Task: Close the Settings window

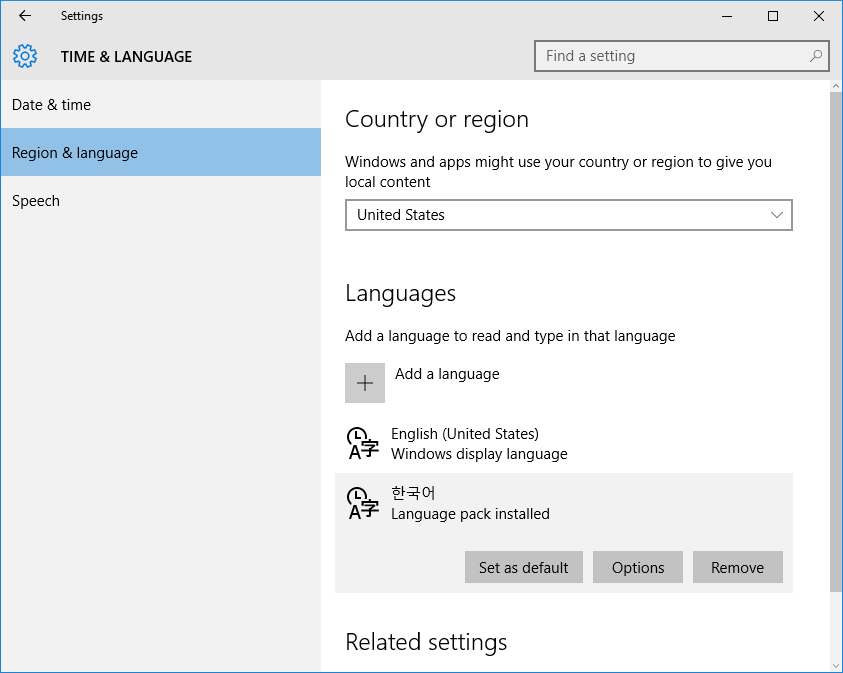Action: (818, 16)
